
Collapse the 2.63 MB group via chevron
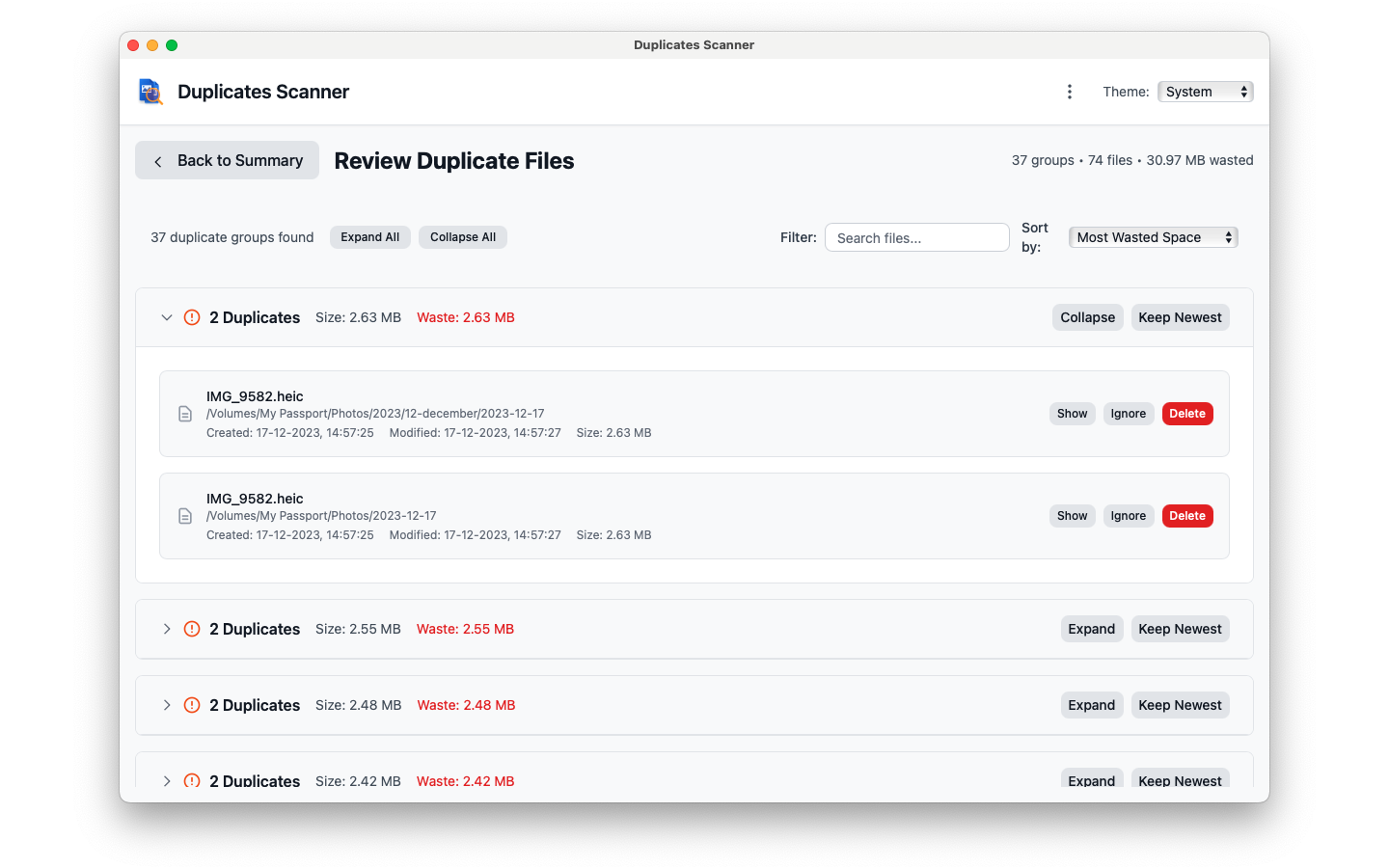[x=167, y=317]
